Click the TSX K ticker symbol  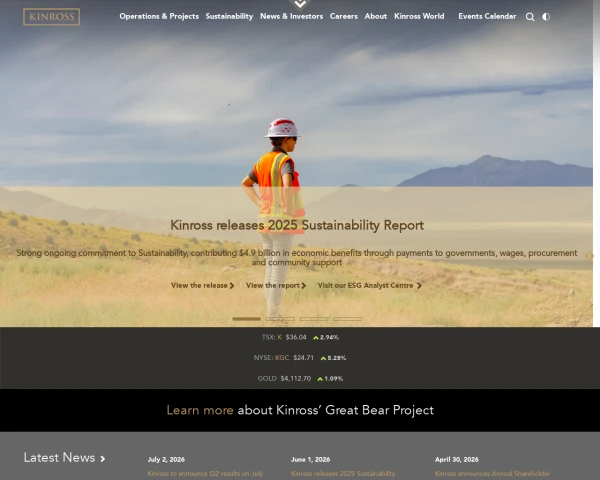[280, 337]
